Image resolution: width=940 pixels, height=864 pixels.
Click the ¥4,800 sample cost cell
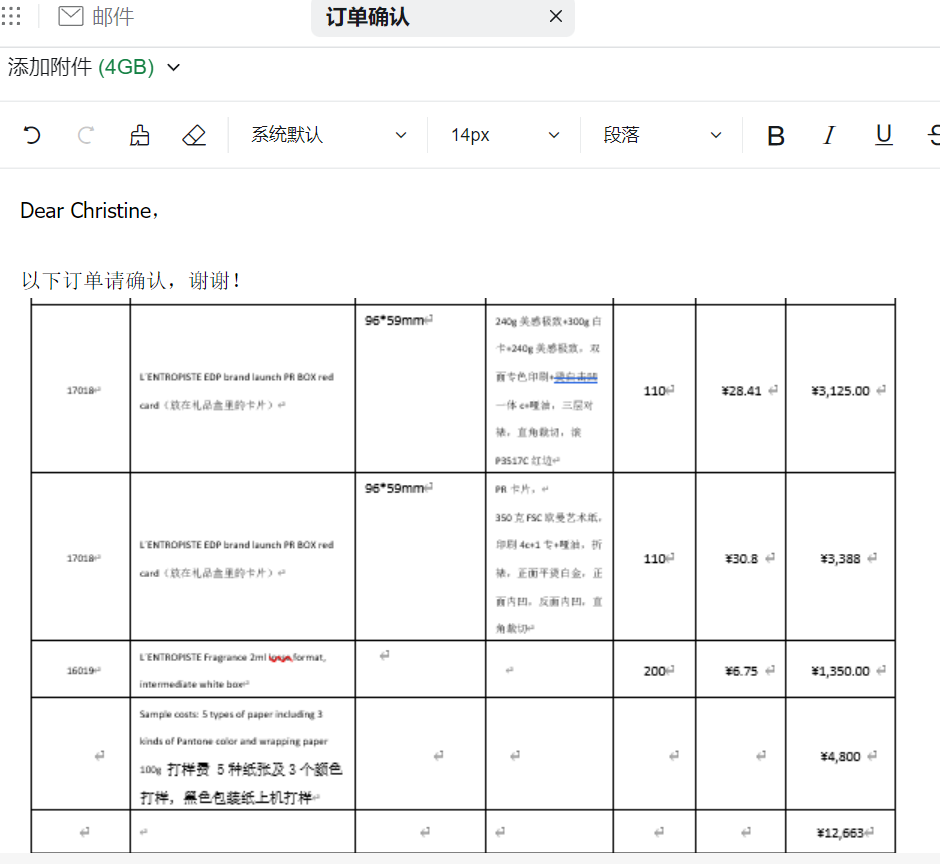pos(840,754)
